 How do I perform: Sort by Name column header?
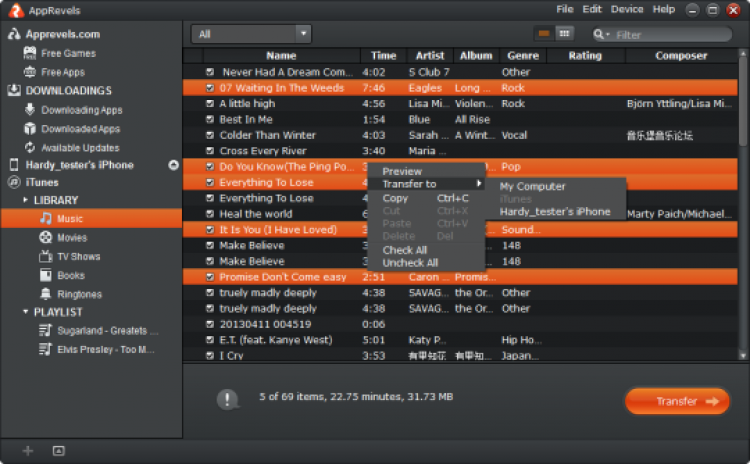[x=281, y=55]
